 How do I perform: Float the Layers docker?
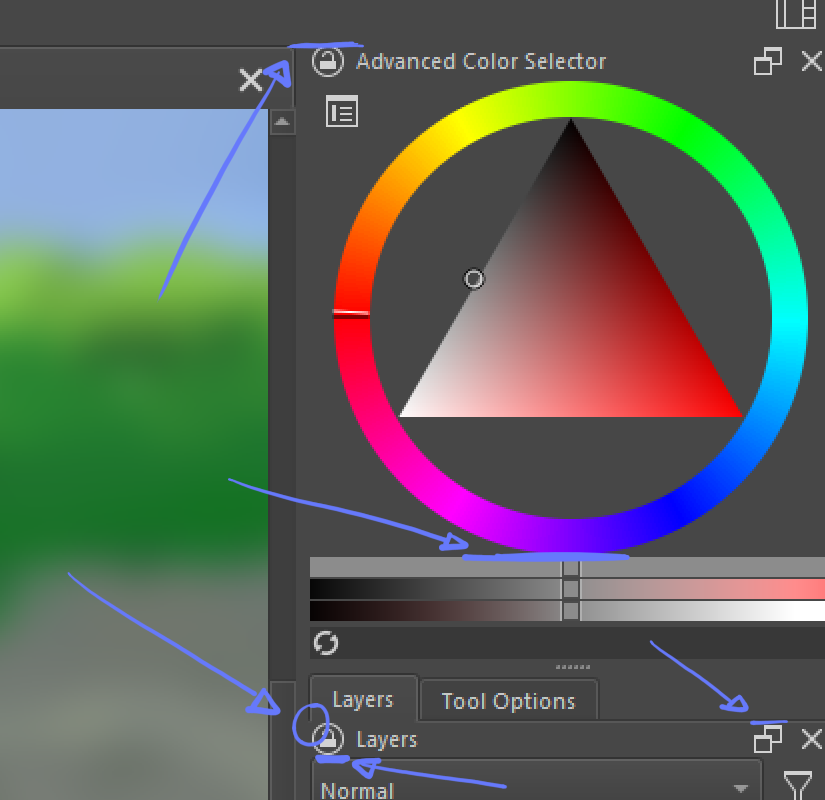click(767, 739)
